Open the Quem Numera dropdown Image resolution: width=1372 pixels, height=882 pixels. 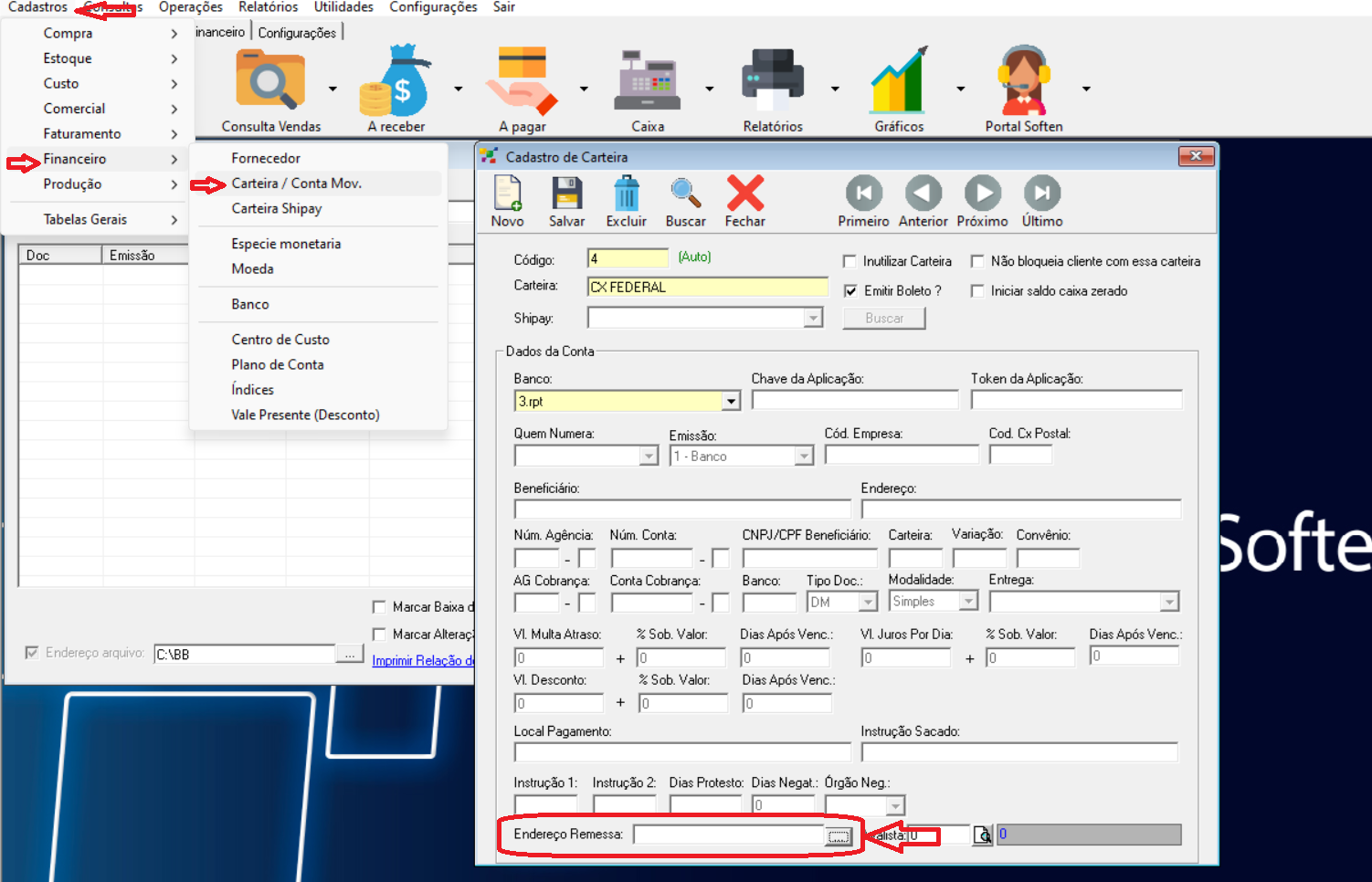[x=649, y=456]
